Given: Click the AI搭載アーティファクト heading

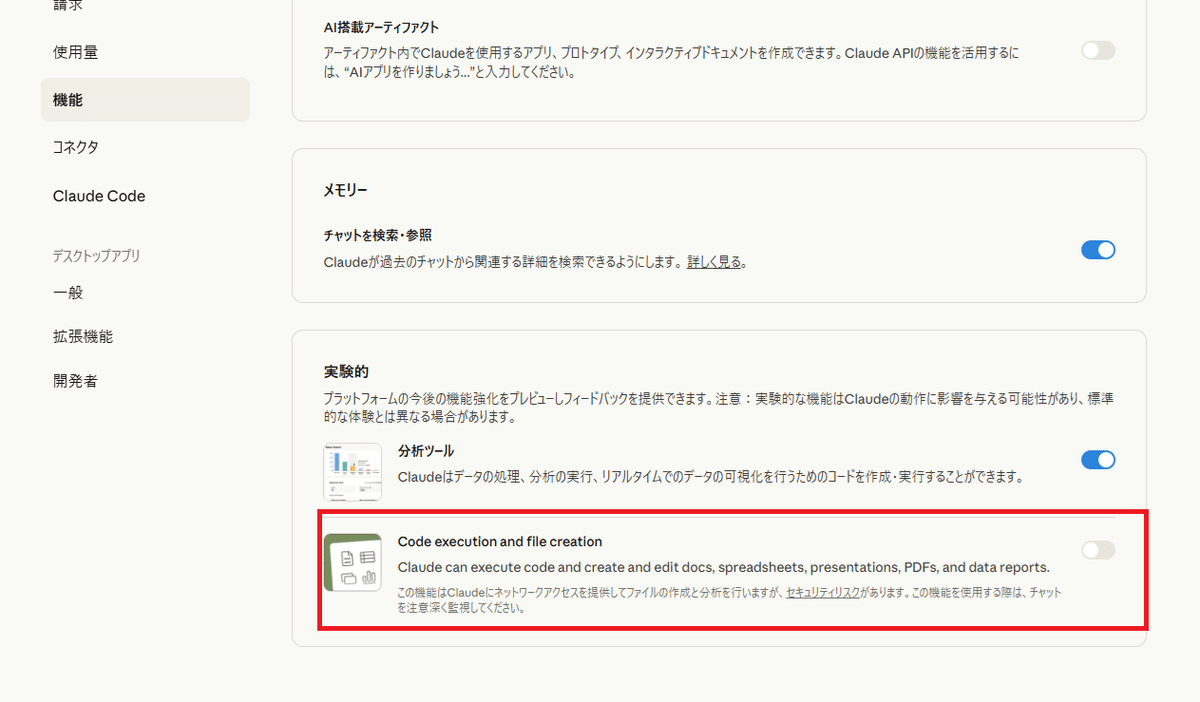Looking at the screenshot, I should [381, 27].
